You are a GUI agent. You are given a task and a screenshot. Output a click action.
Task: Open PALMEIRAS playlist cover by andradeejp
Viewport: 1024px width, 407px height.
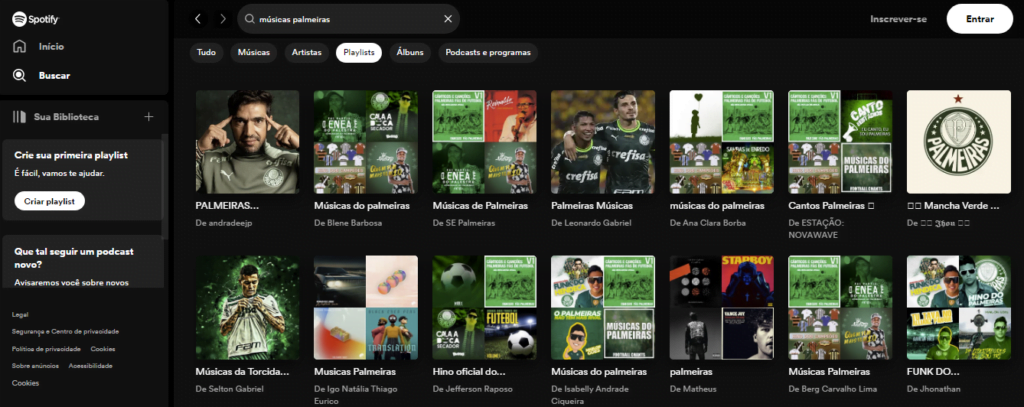[248, 142]
